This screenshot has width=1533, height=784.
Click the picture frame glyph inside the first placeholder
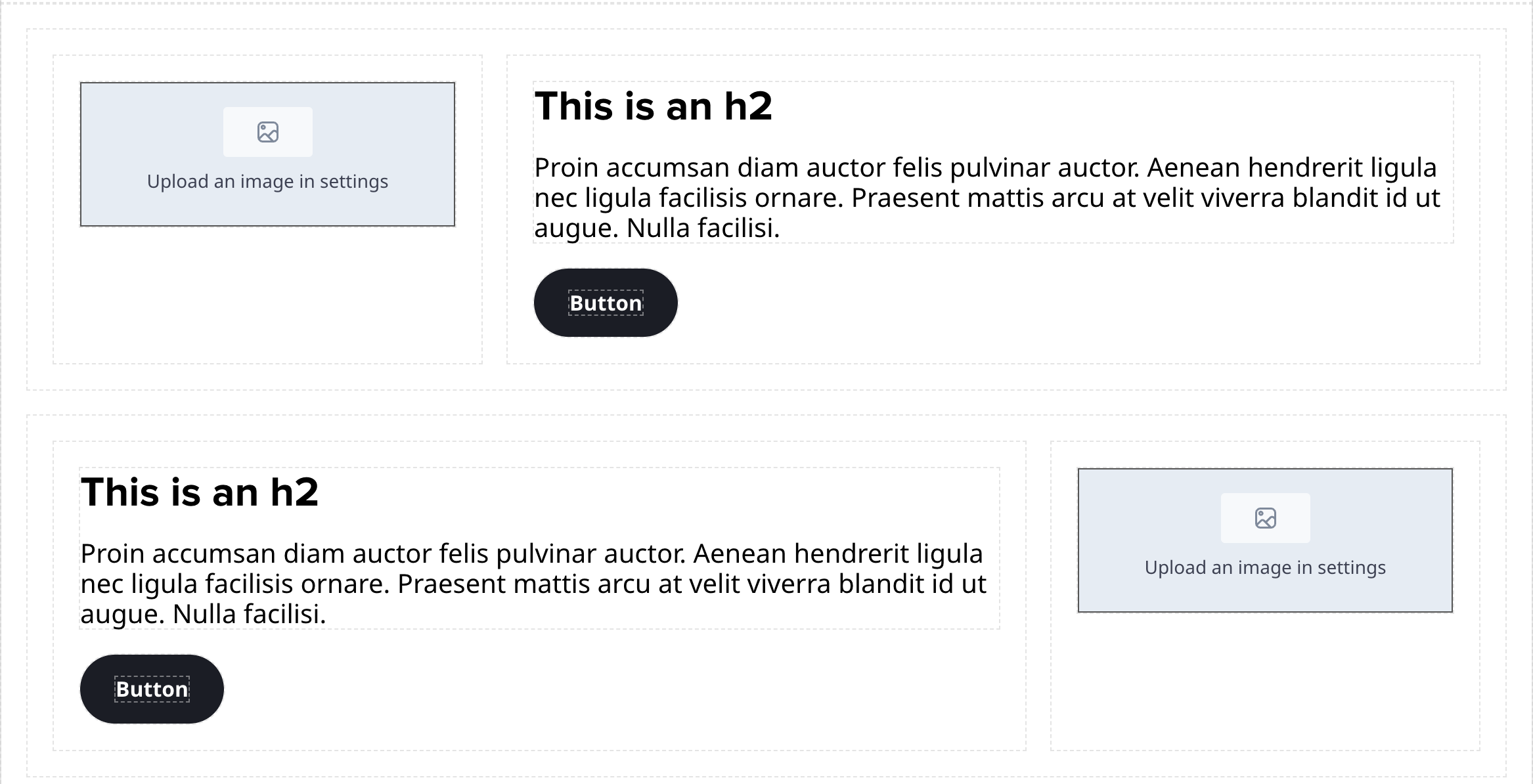[x=267, y=131]
